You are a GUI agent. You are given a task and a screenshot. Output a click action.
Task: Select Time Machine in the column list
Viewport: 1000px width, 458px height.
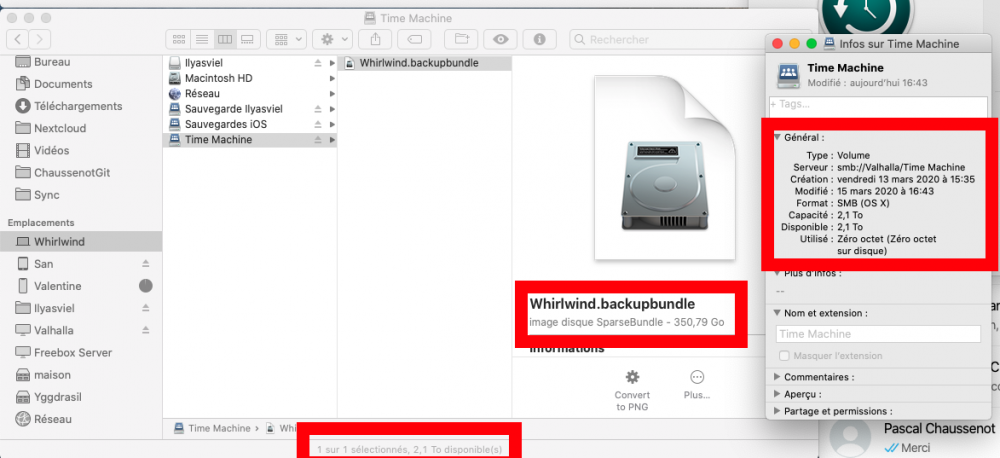(249, 140)
